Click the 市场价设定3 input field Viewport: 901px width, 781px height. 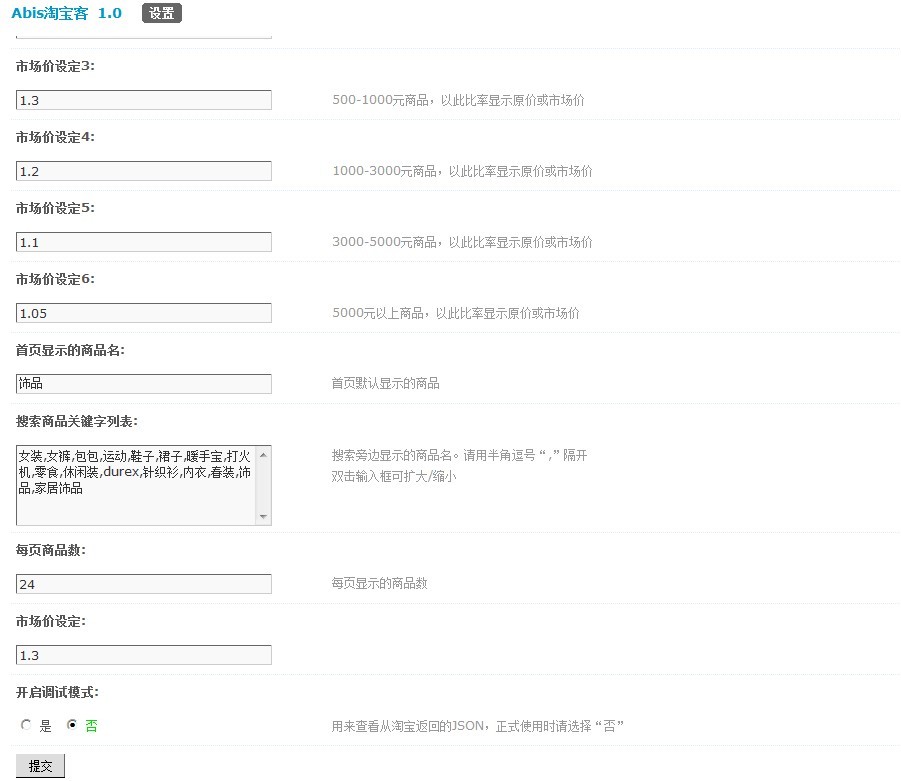144,100
